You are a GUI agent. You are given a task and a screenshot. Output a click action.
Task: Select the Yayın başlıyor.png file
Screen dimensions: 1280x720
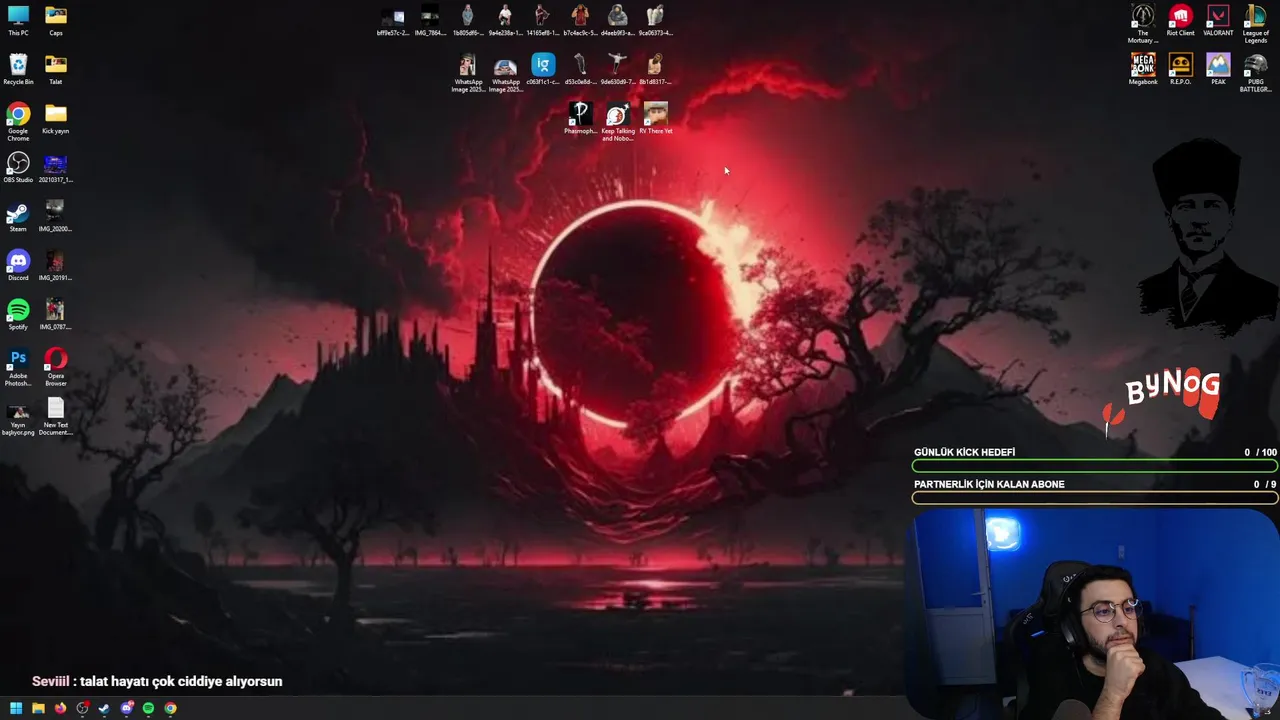click(18, 420)
